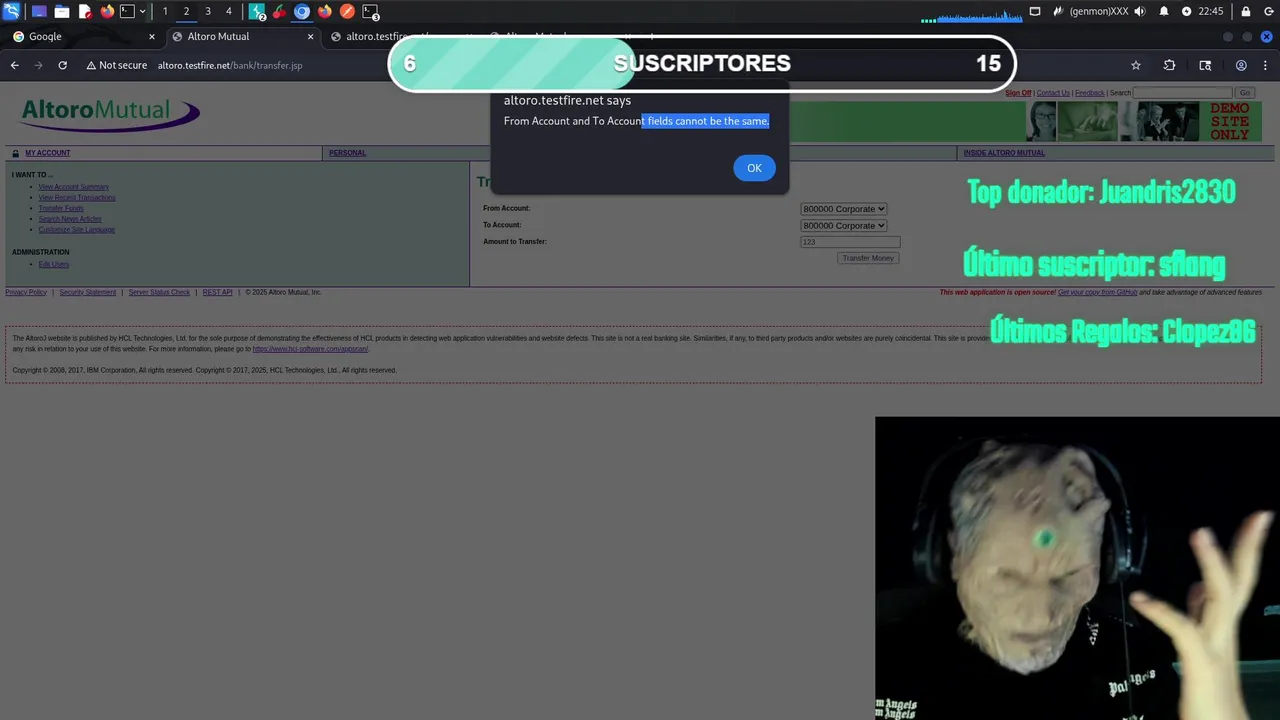This screenshot has width=1280, height=720.
Task: Open the MY ACCOUNT tab
Action: (48, 153)
